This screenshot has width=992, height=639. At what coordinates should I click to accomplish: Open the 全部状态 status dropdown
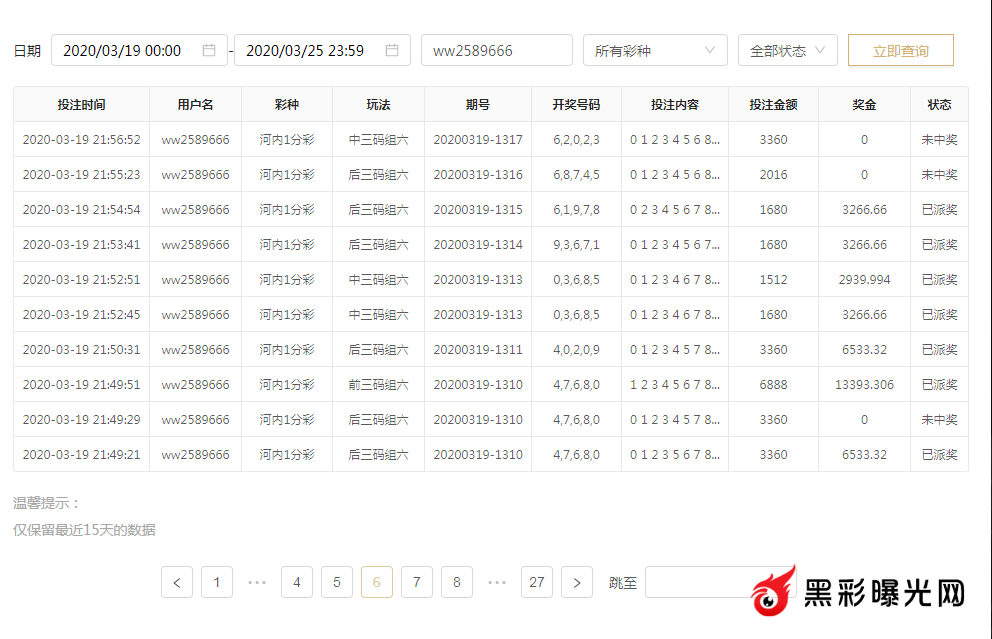click(787, 50)
